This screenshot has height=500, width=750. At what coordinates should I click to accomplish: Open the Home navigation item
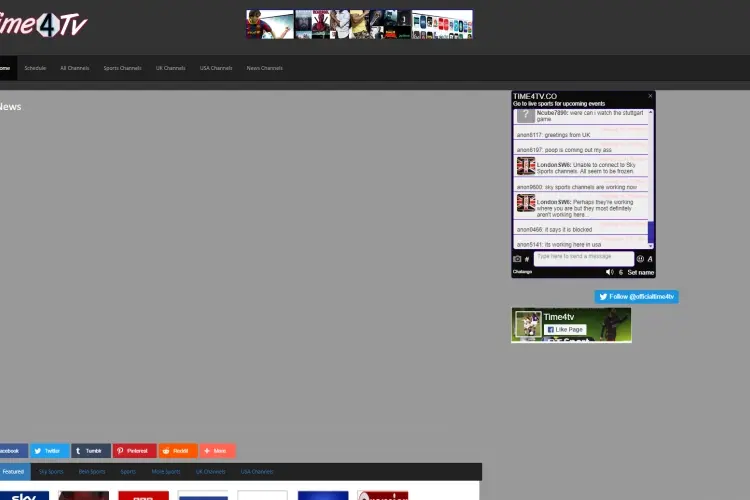tap(8, 68)
